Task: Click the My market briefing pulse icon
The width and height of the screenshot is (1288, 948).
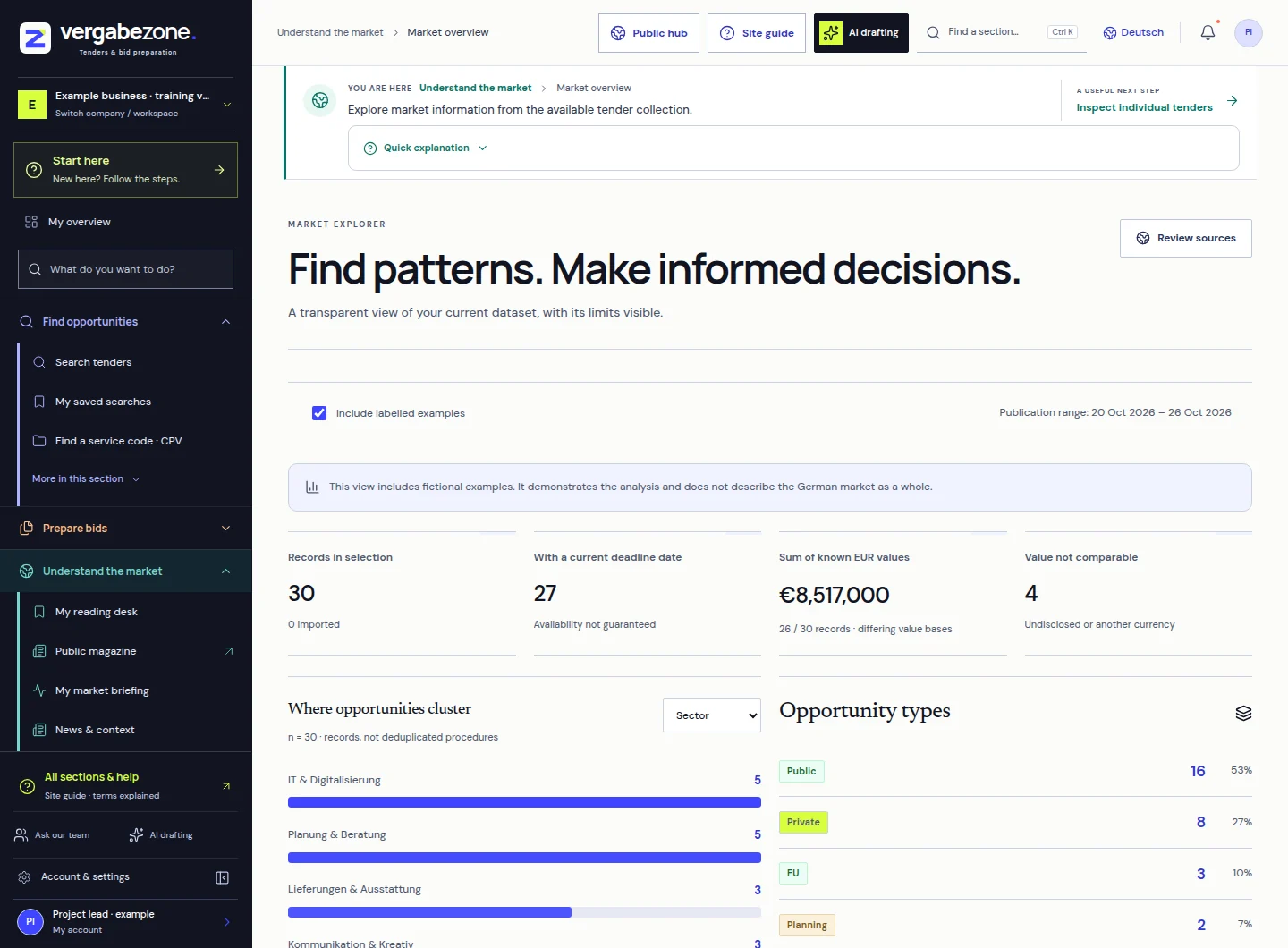Action: [39, 690]
